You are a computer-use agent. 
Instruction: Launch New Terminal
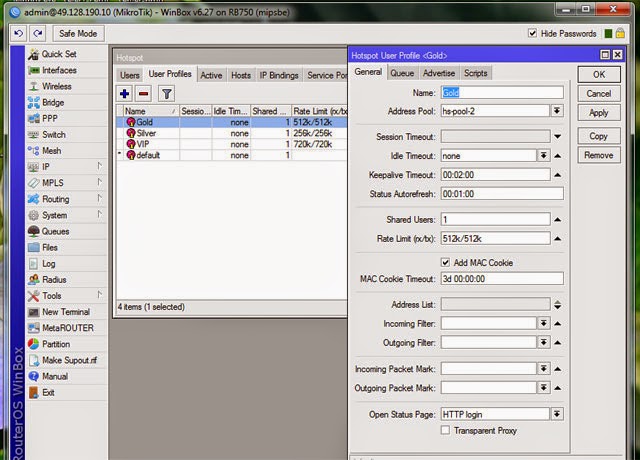pos(67,312)
